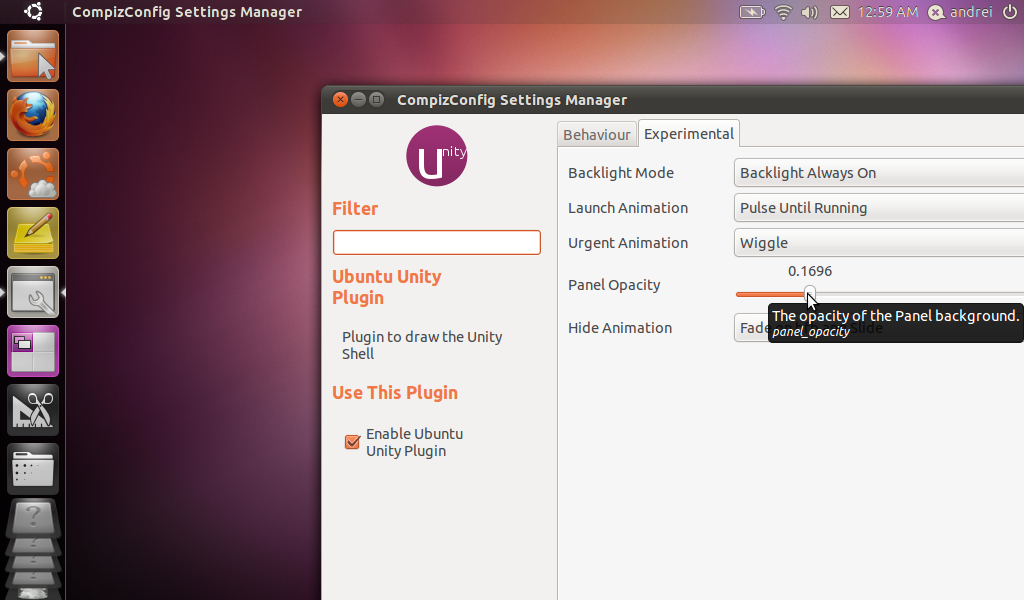Open the Launch Animation dropdown
Image resolution: width=1024 pixels, height=600 pixels.
tap(878, 208)
